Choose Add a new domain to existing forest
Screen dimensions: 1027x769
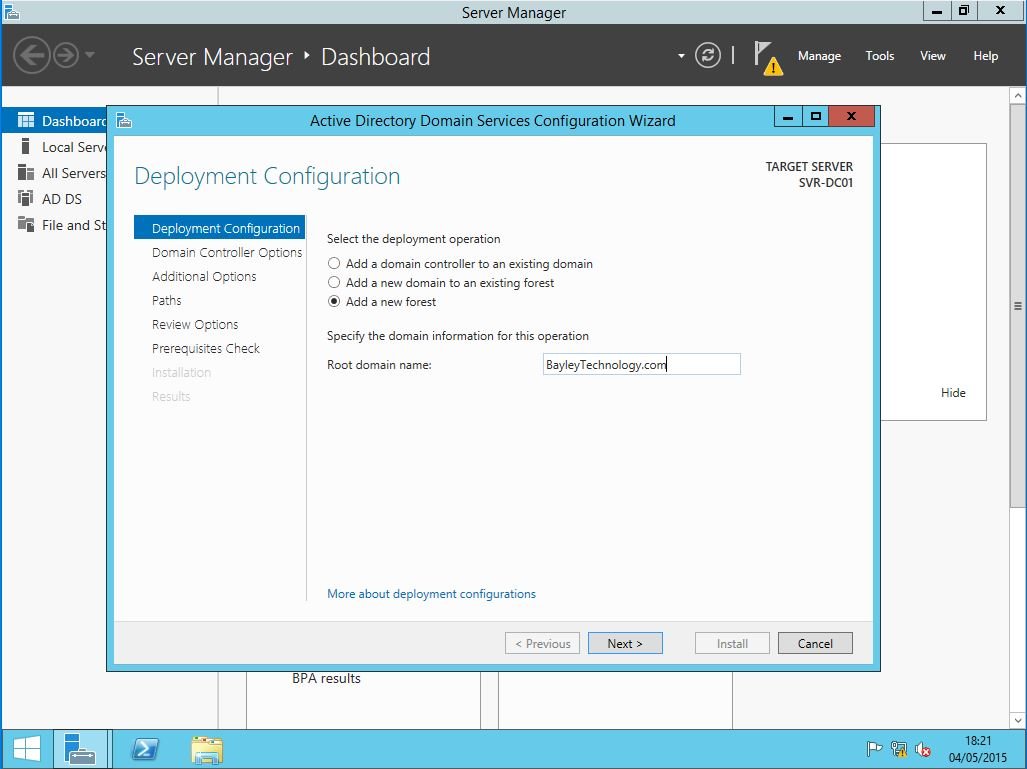pyautogui.click(x=335, y=283)
